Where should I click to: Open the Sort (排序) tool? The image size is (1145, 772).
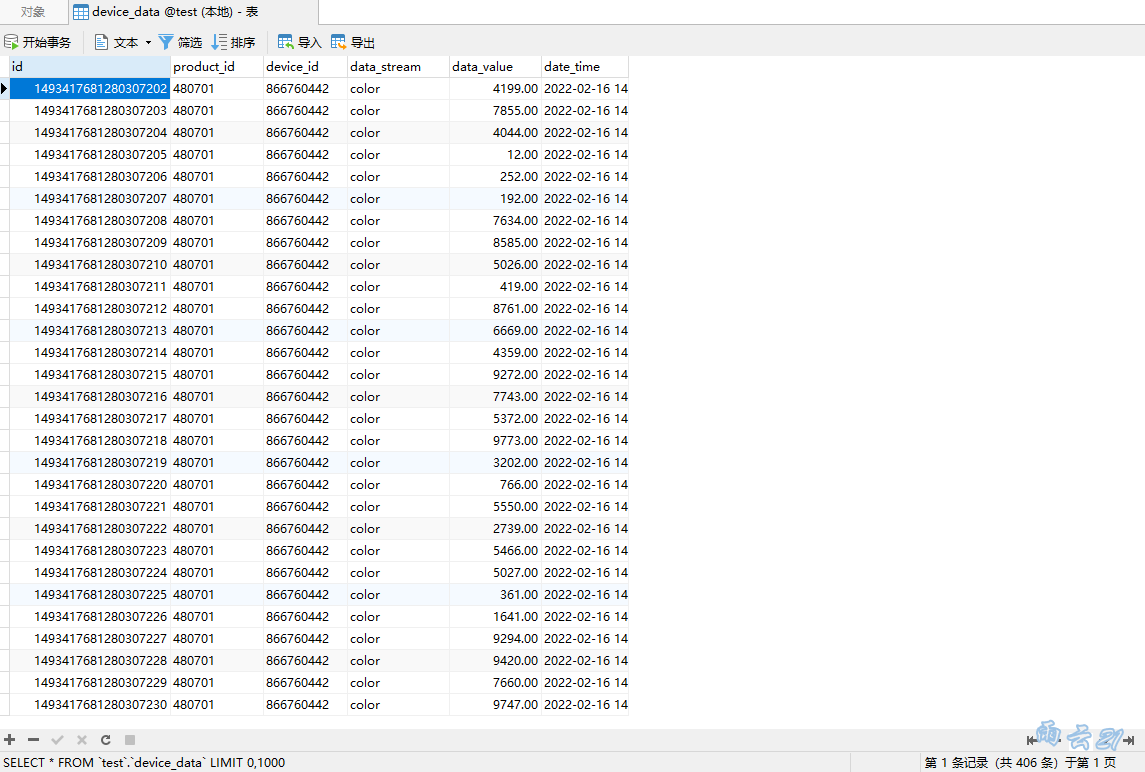point(233,42)
